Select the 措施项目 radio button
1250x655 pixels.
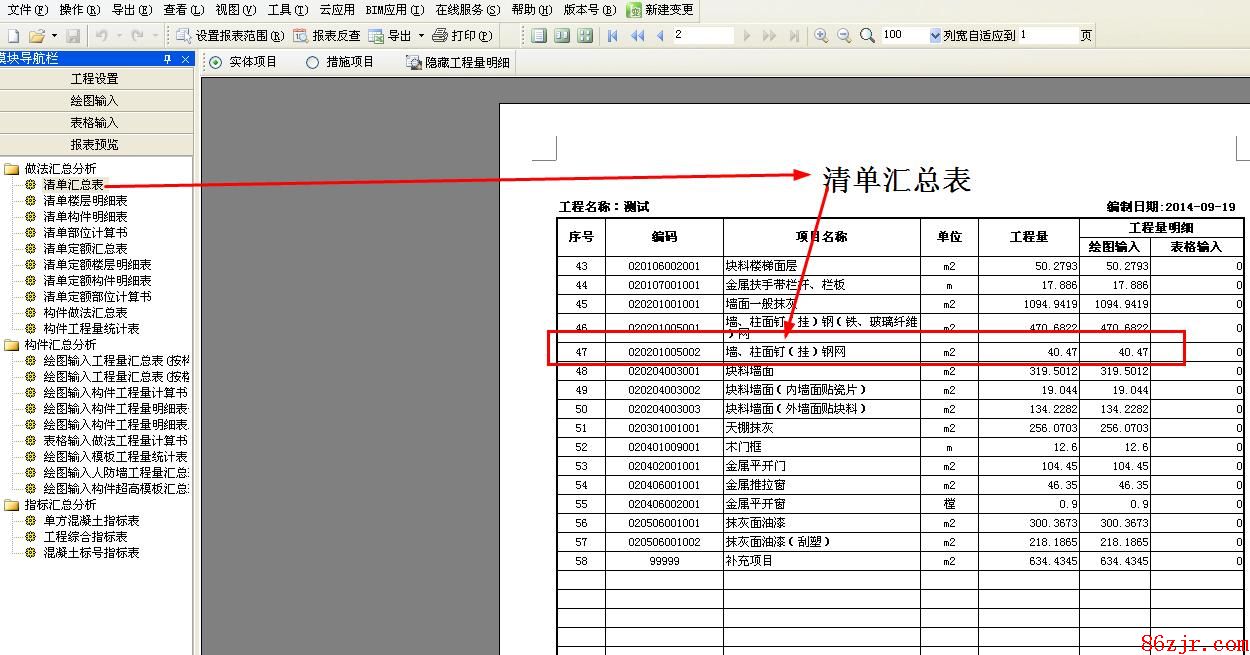pyautogui.click(x=313, y=62)
